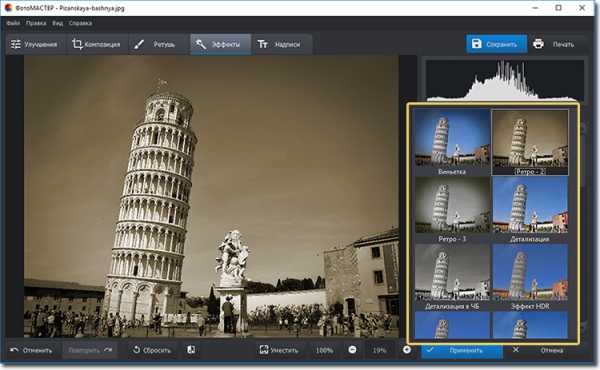Click the Redo button

point(90,350)
